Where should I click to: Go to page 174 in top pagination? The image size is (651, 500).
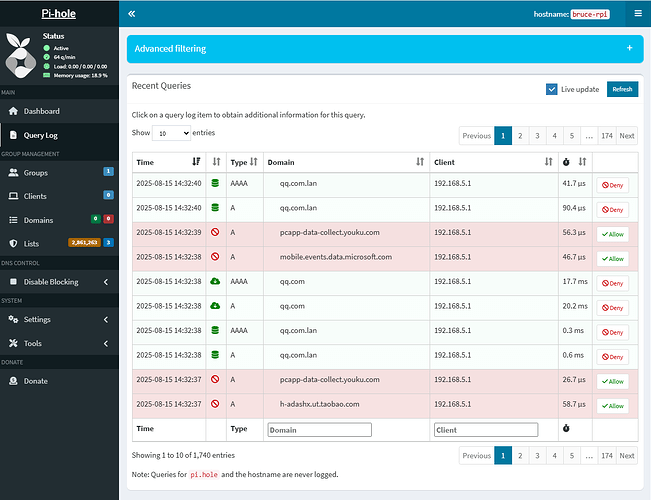[604, 136]
